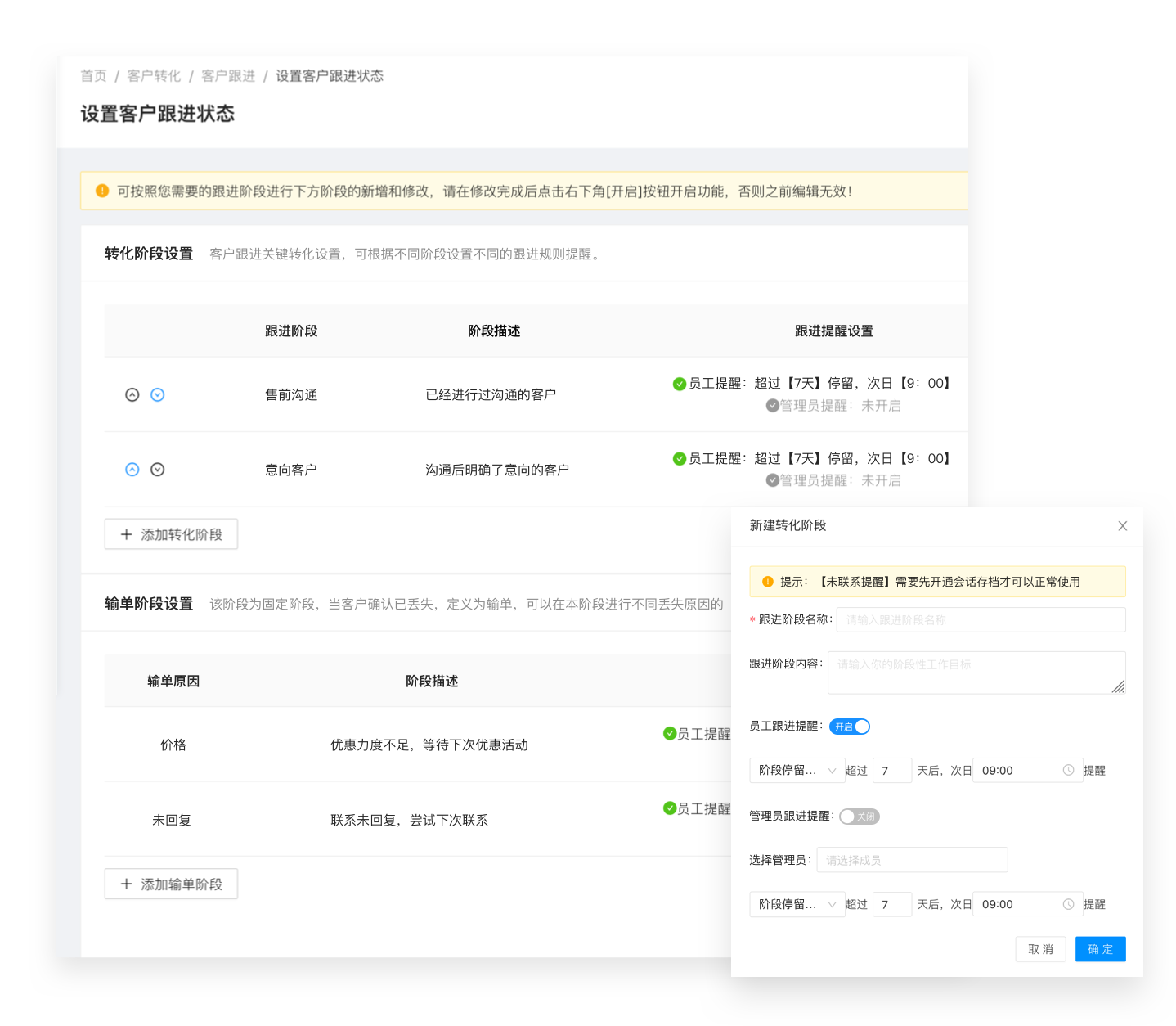
Task: Open 阶段停留 dropdown under 员工跟进提醒
Action: coord(797,771)
